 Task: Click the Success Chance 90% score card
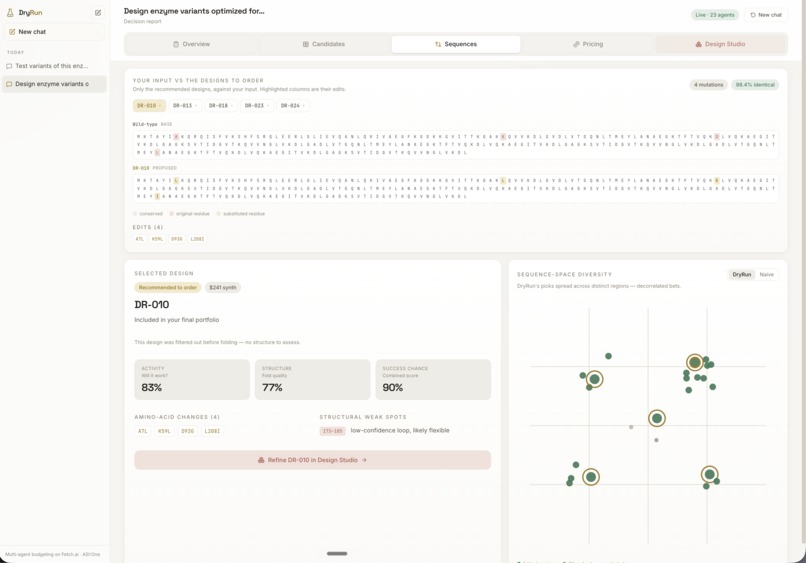tap(433, 379)
